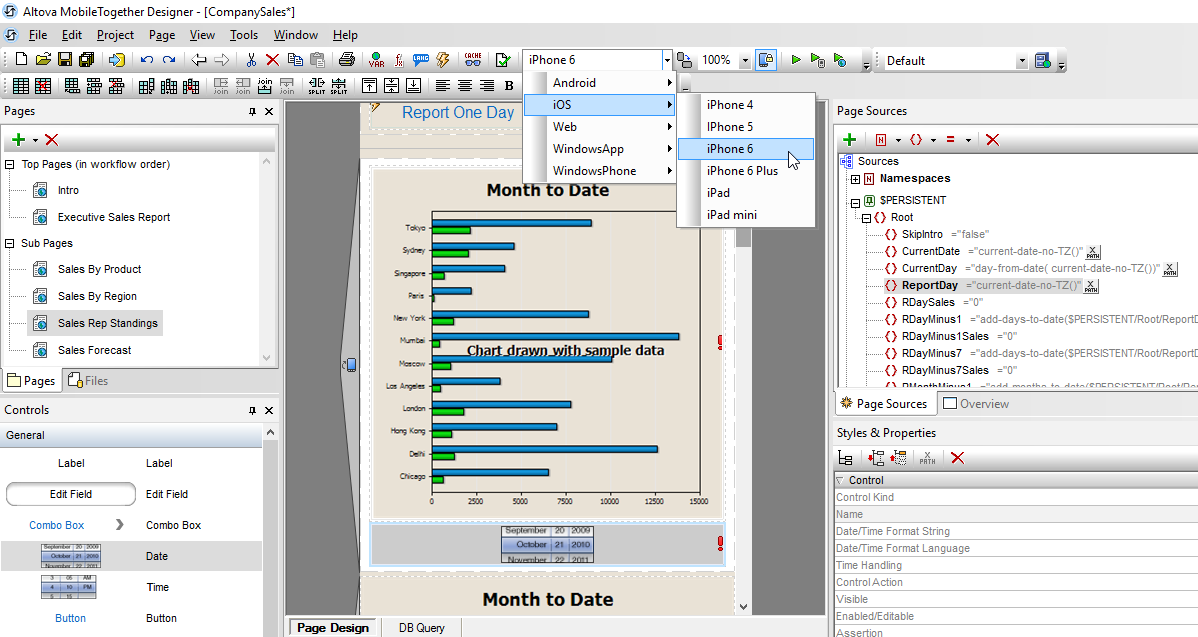1198x637 pixels.
Task: Click the Print icon
Action: 347,60
